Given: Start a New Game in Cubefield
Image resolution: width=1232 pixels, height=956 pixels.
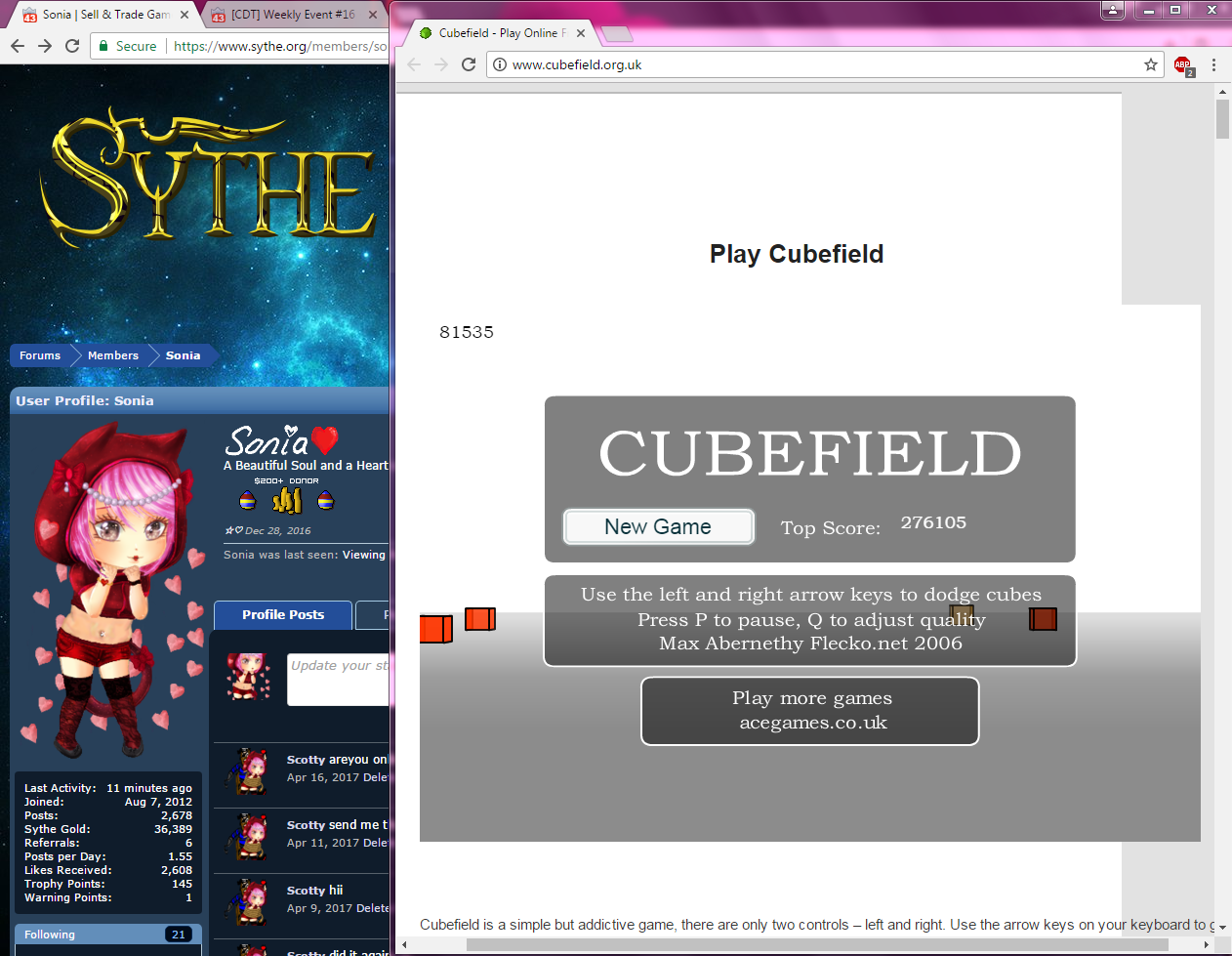Looking at the screenshot, I should [x=658, y=527].
